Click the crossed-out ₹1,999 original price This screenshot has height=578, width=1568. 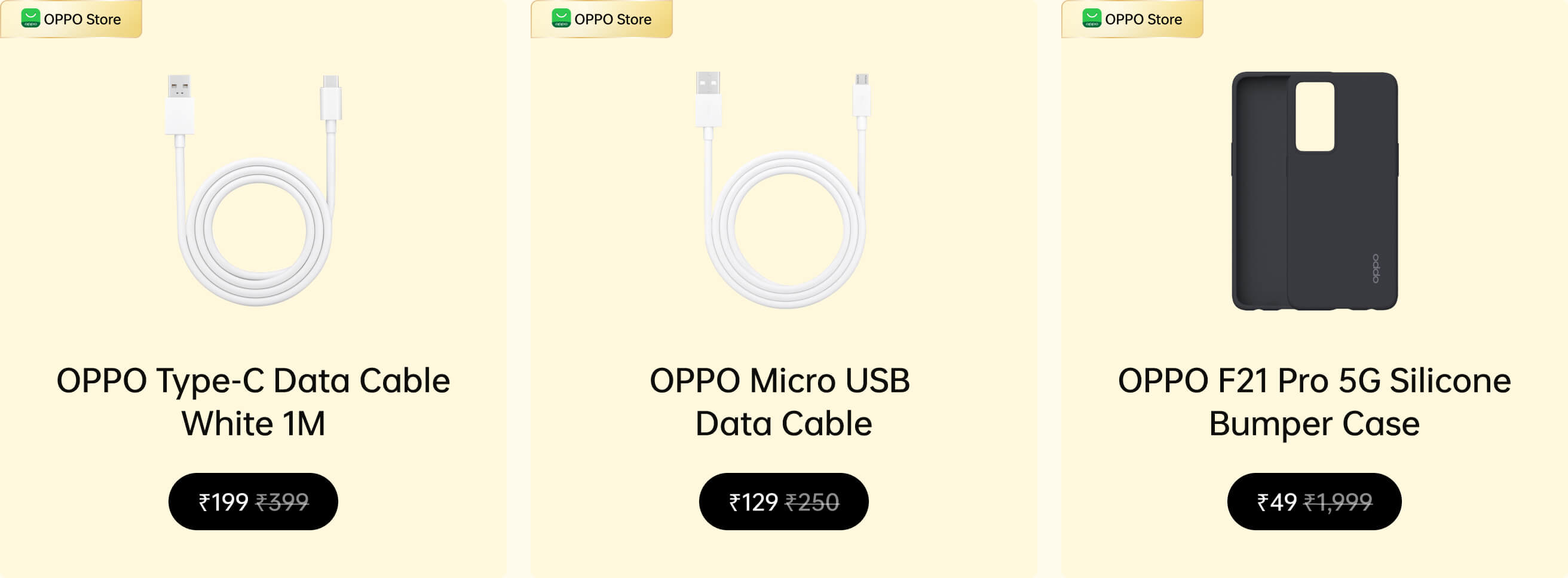pos(1338,502)
